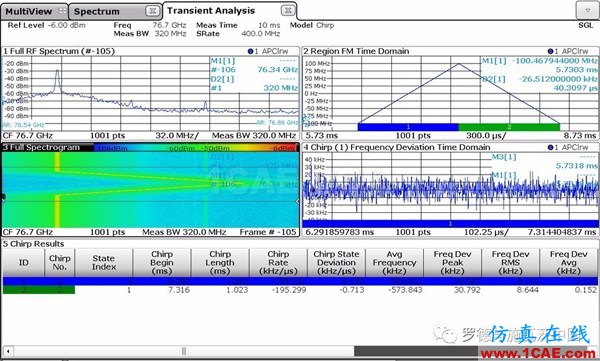This screenshot has width=600, height=361.
Task: Select the blue bar 1 below Frequency Deviation plot
Action: pyautogui.click(x=450, y=224)
